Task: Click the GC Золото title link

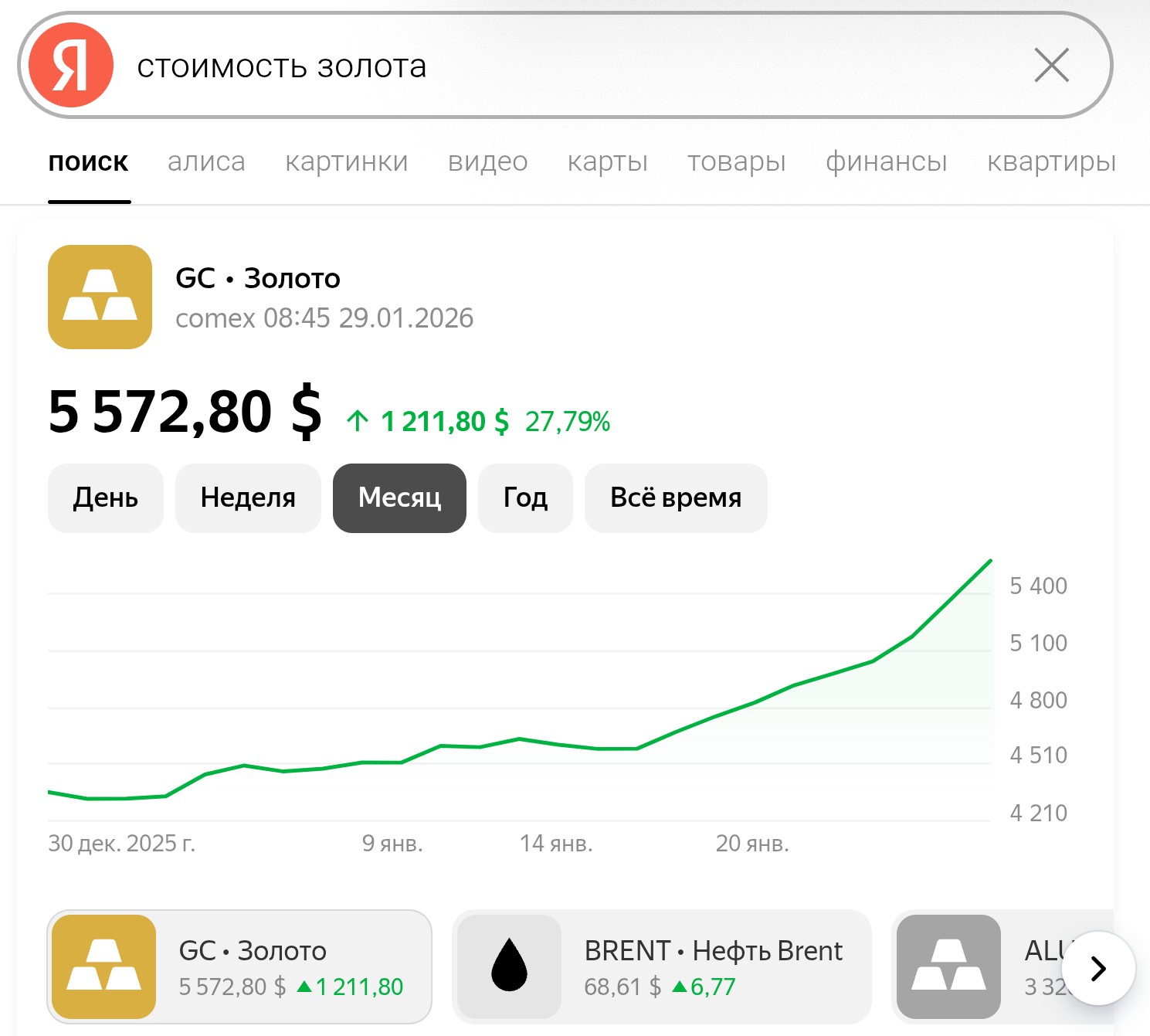Action: 258,278
